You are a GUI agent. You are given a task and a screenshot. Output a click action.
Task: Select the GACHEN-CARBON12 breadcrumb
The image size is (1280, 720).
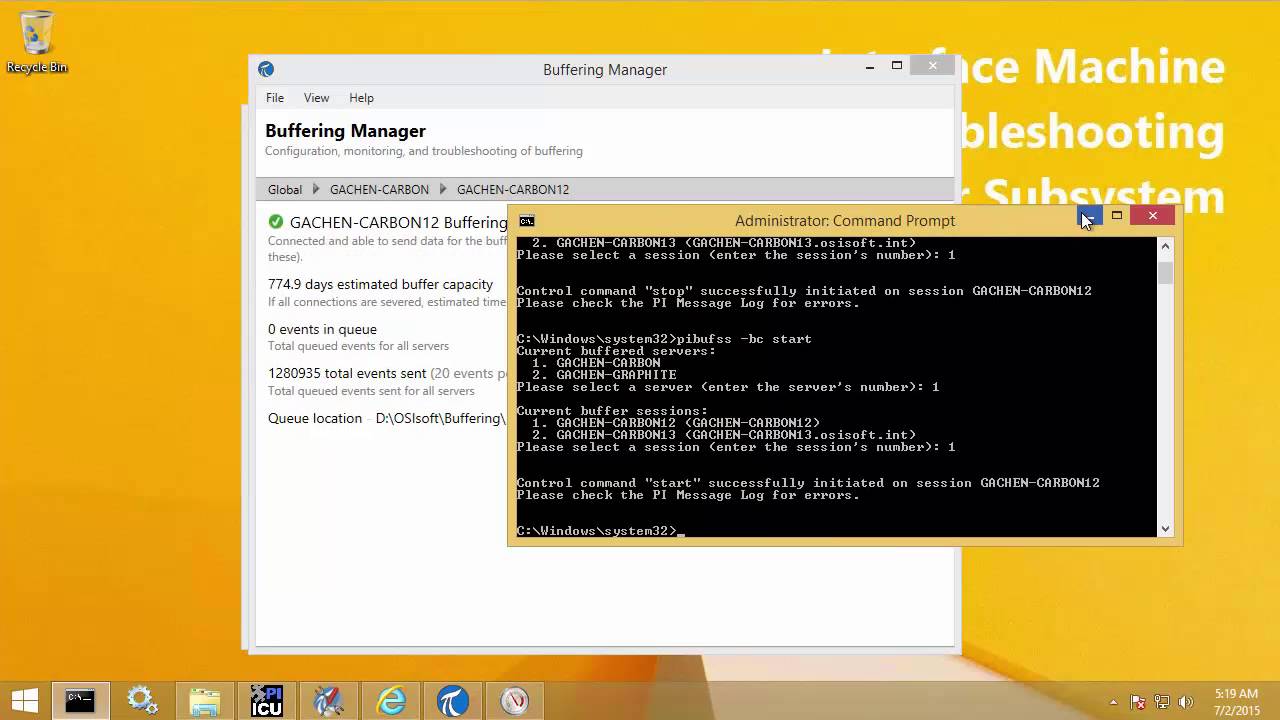[513, 189]
